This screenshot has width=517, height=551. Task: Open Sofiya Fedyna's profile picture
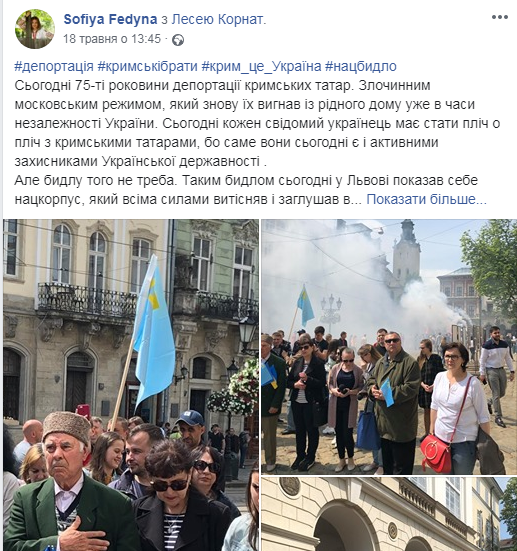click(x=35, y=29)
